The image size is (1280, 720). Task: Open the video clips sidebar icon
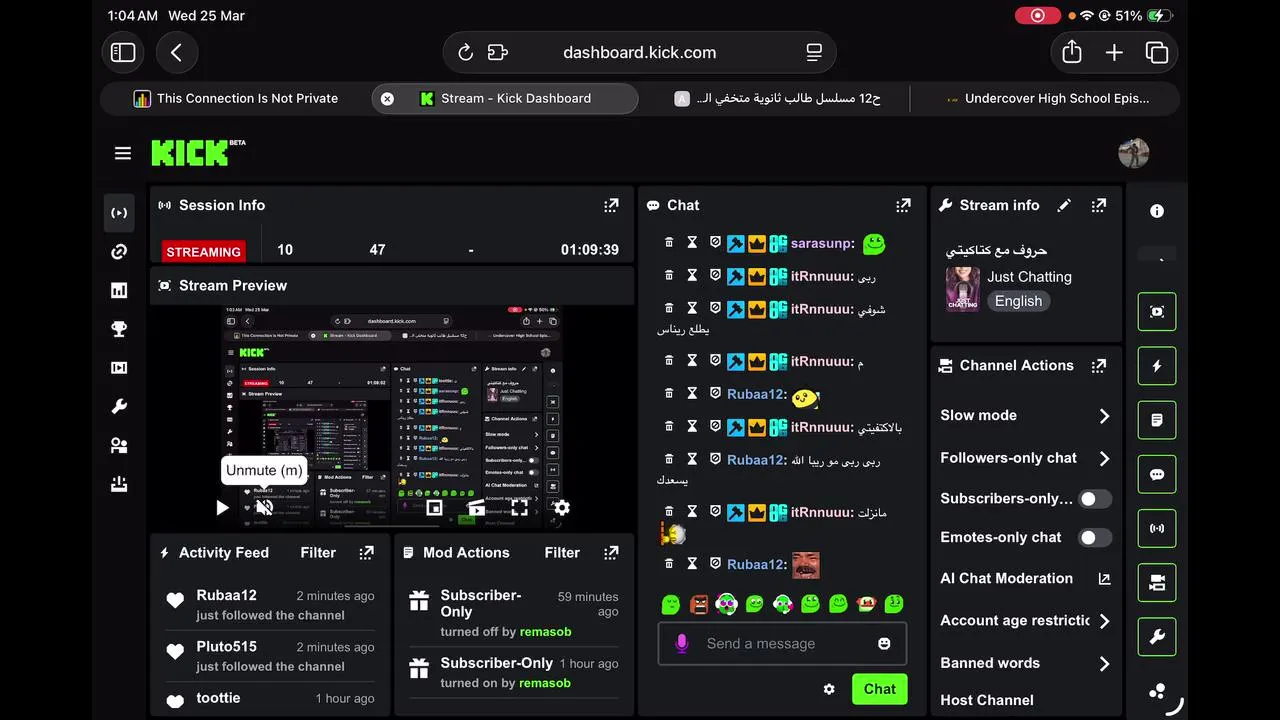119,368
